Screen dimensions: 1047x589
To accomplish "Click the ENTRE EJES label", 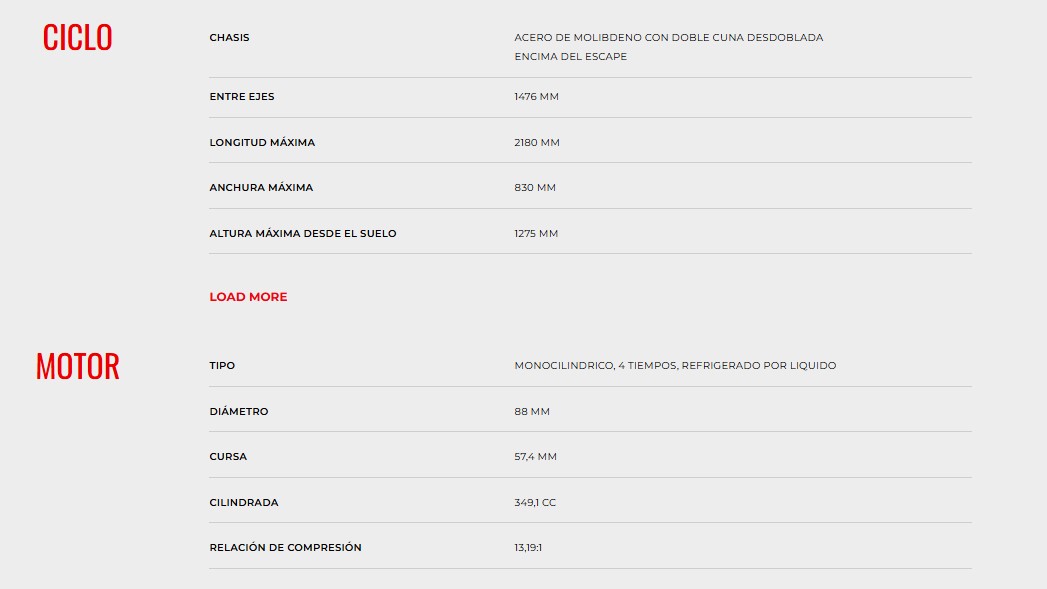I will click(x=241, y=97).
